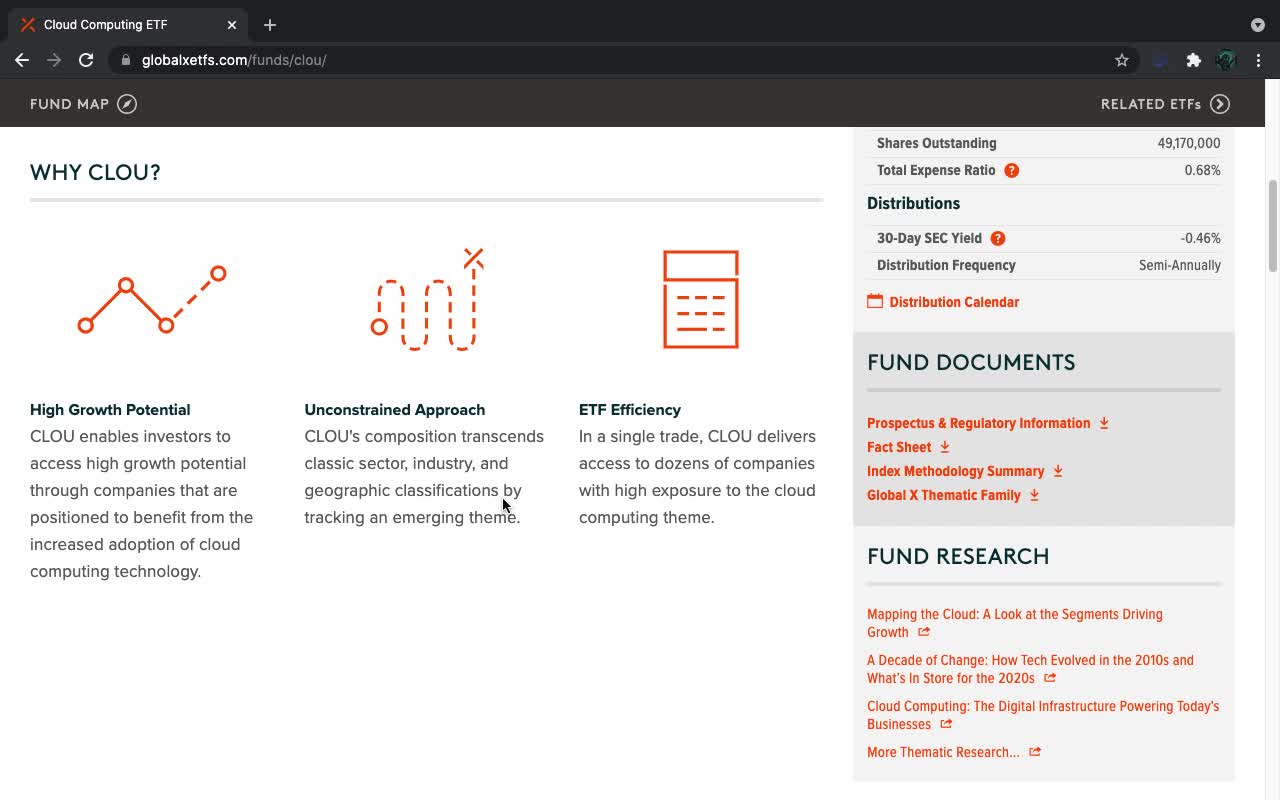Image resolution: width=1280 pixels, height=800 pixels.
Task: Open More Thematic Research link
Action: [x=943, y=752]
